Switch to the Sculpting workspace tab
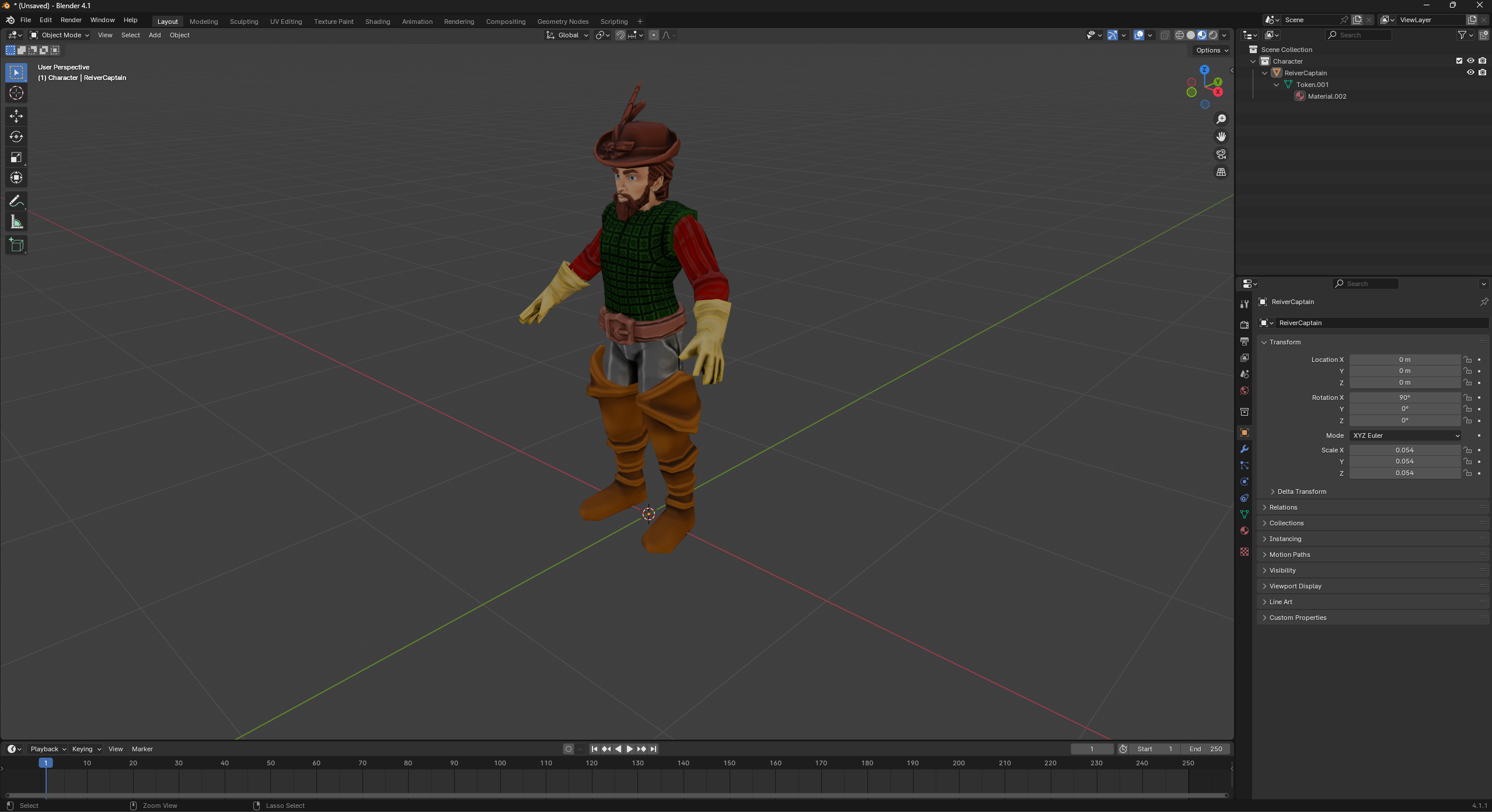Image resolution: width=1492 pixels, height=812 pixels. pyautogui.click(x=243, y=22)
